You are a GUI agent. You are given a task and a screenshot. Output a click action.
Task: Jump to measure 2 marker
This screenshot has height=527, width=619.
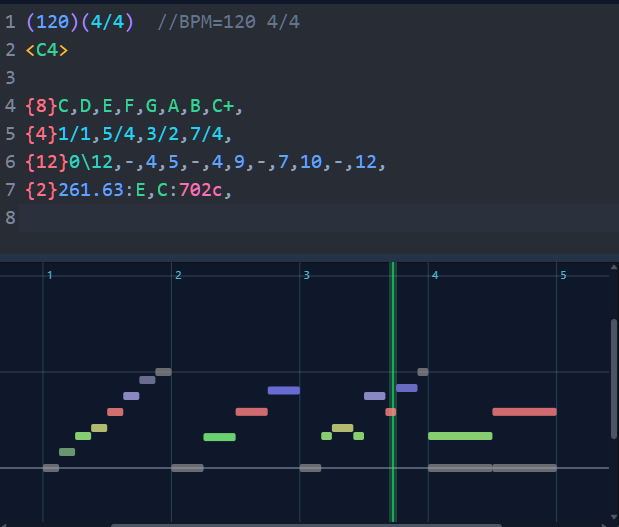click(178, 275)
